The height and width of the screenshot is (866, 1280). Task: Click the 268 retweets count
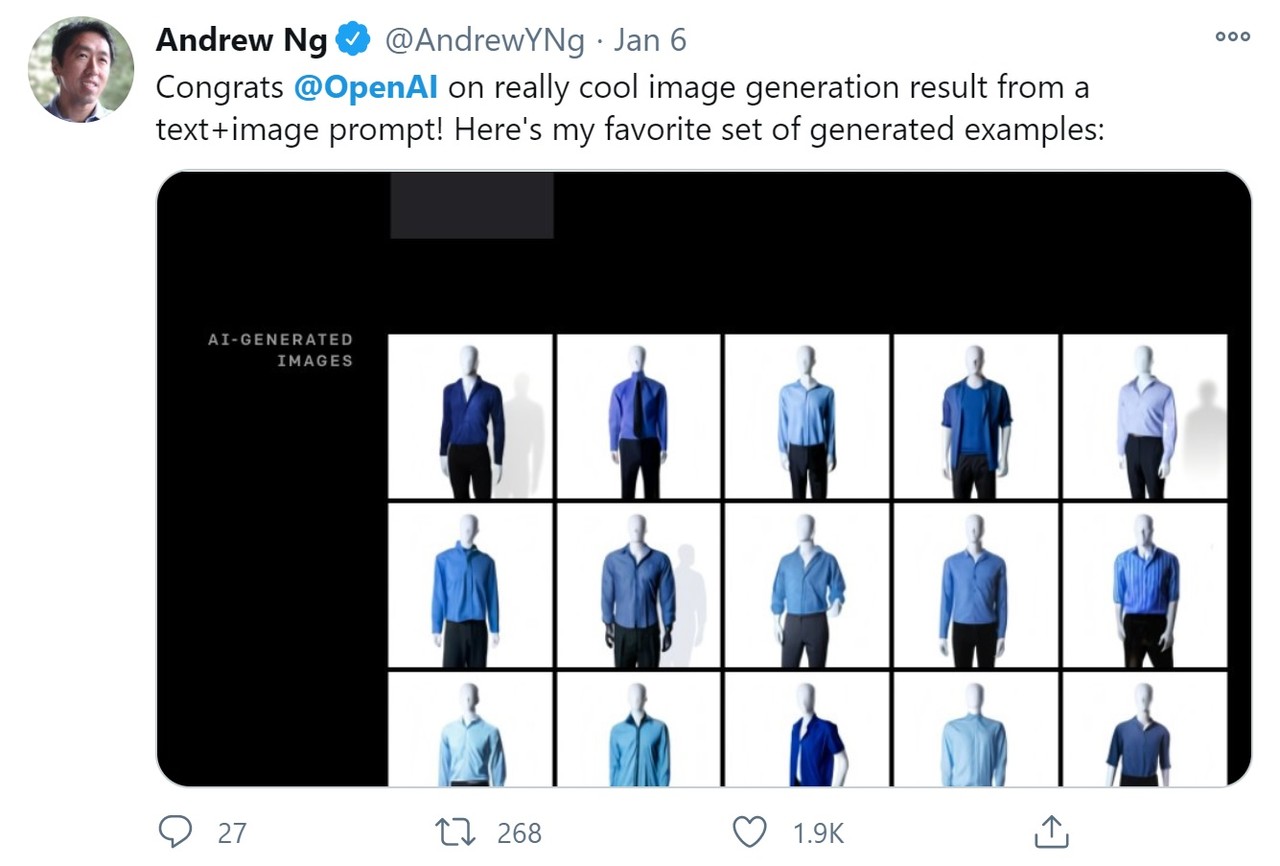click(x=518, y=832)
